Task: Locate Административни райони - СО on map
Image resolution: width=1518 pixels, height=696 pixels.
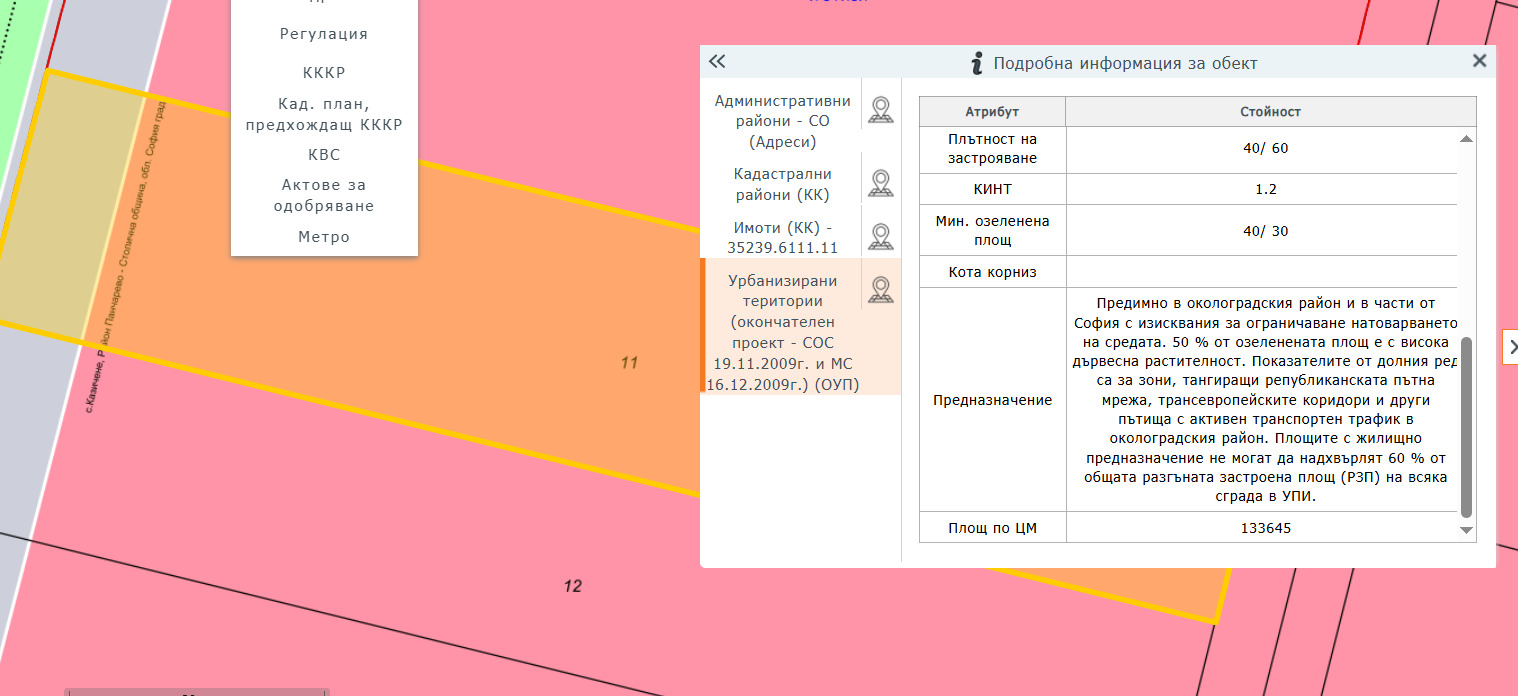Action: click(x=880, y=110)
